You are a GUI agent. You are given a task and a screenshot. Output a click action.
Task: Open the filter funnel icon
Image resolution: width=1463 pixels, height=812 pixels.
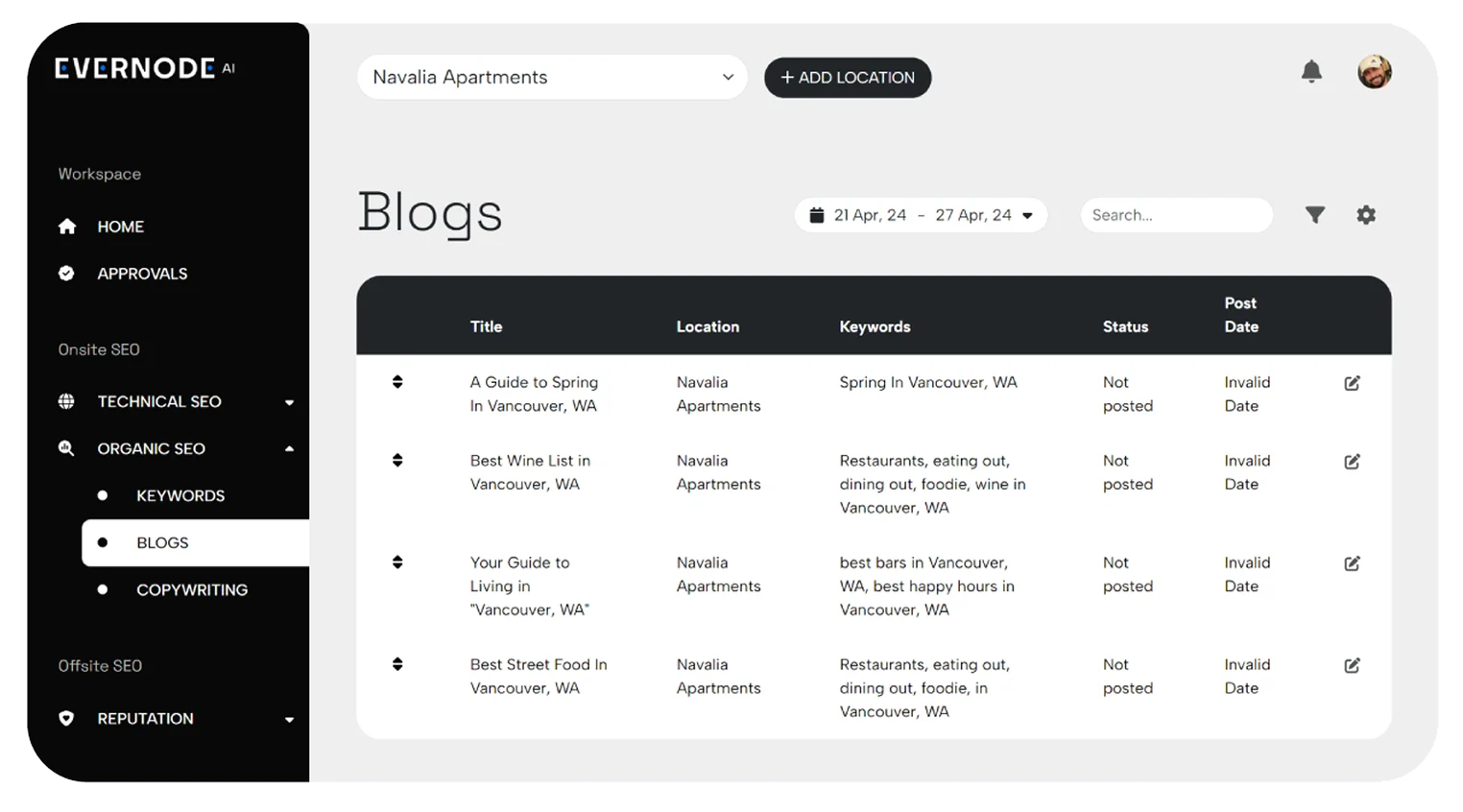tap(1315, 215)
